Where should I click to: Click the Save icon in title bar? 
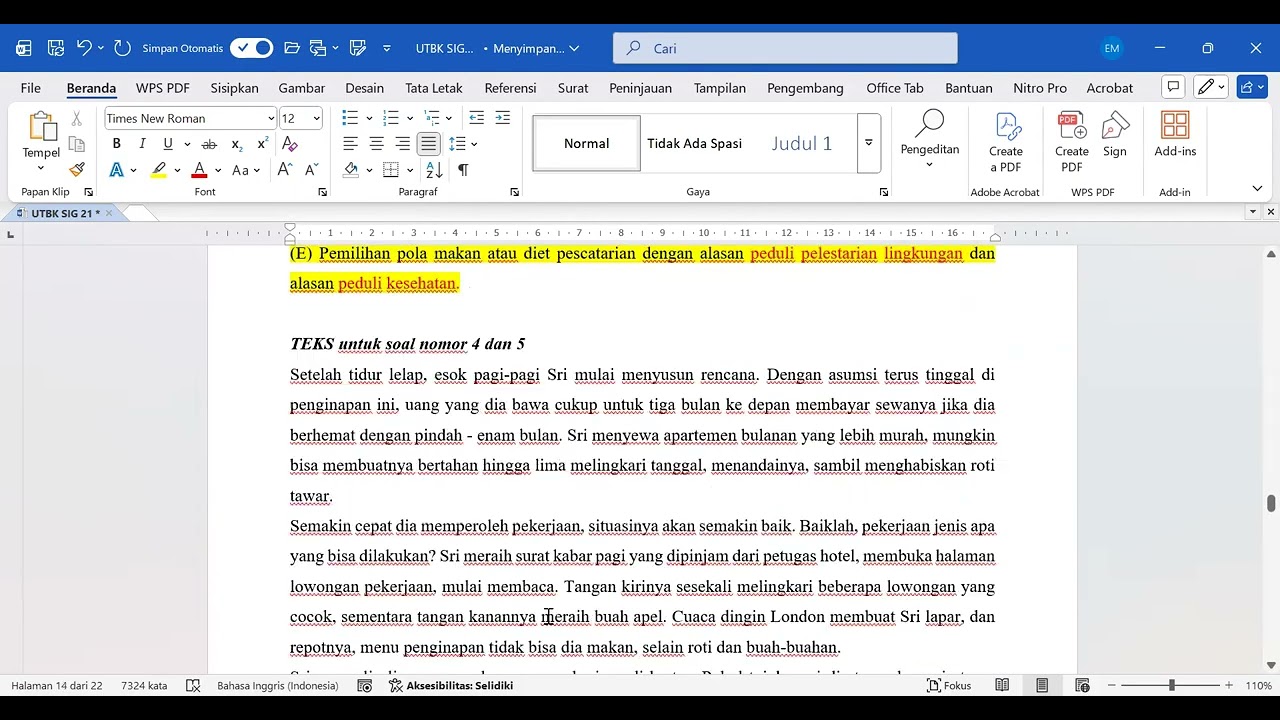tap(56, 48)
